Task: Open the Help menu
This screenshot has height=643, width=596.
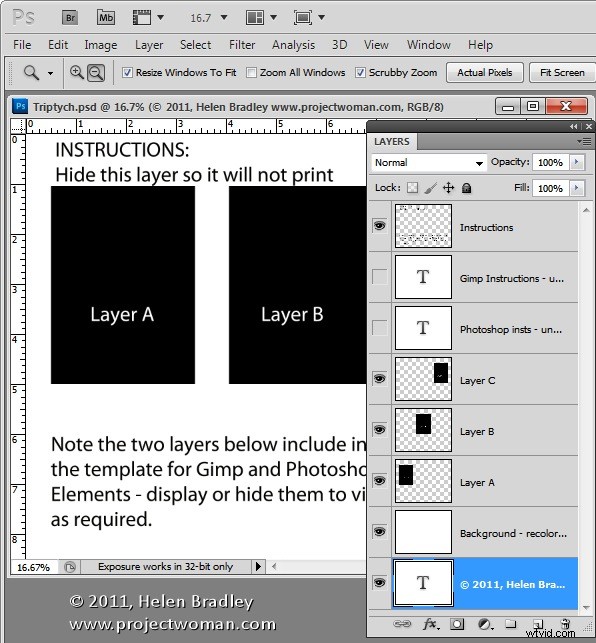Action: (x=480, y=45)
